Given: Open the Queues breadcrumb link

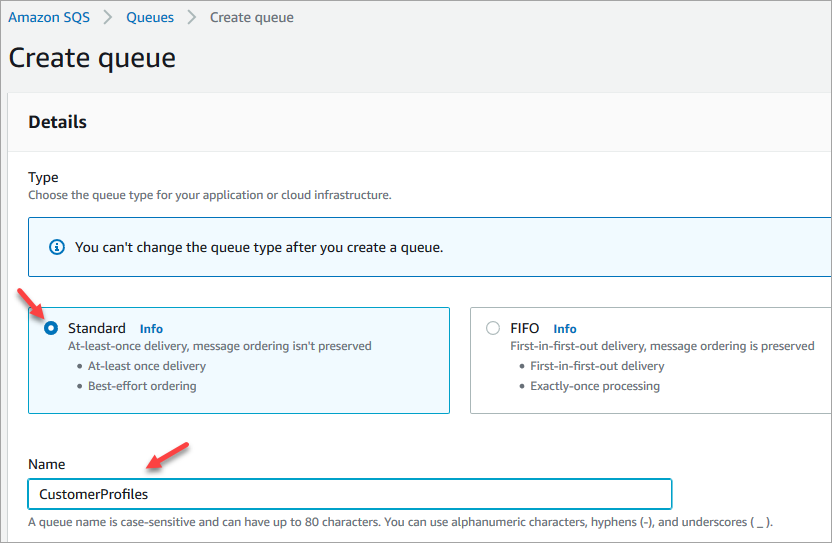Looking at the screenshot, I should point(149,18).
